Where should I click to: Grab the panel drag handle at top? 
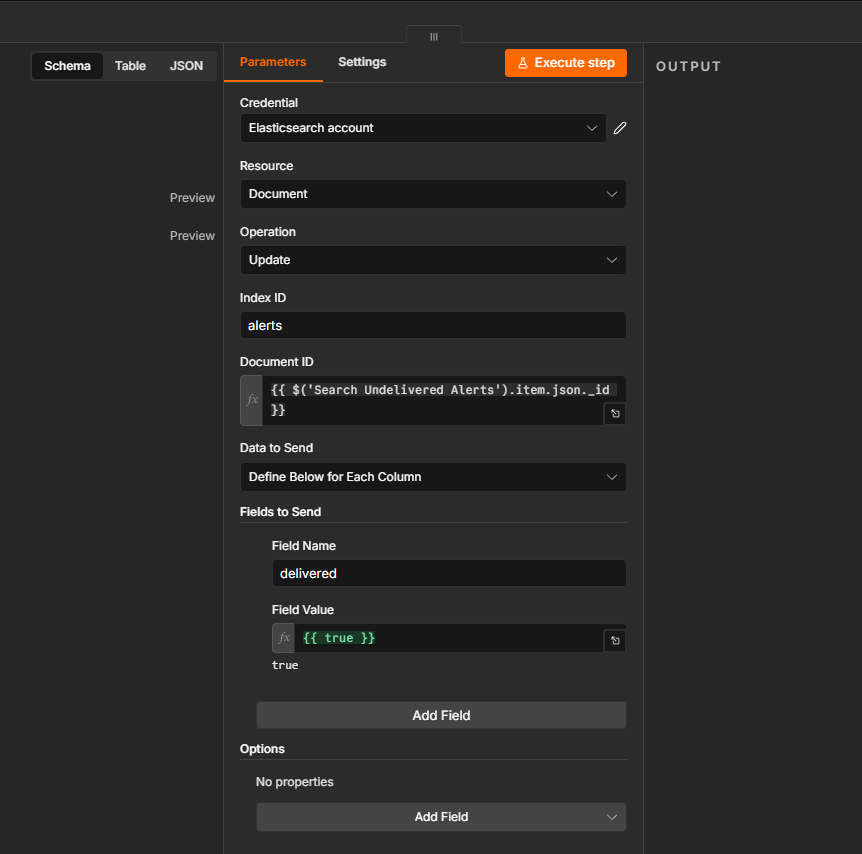[434, 36]
